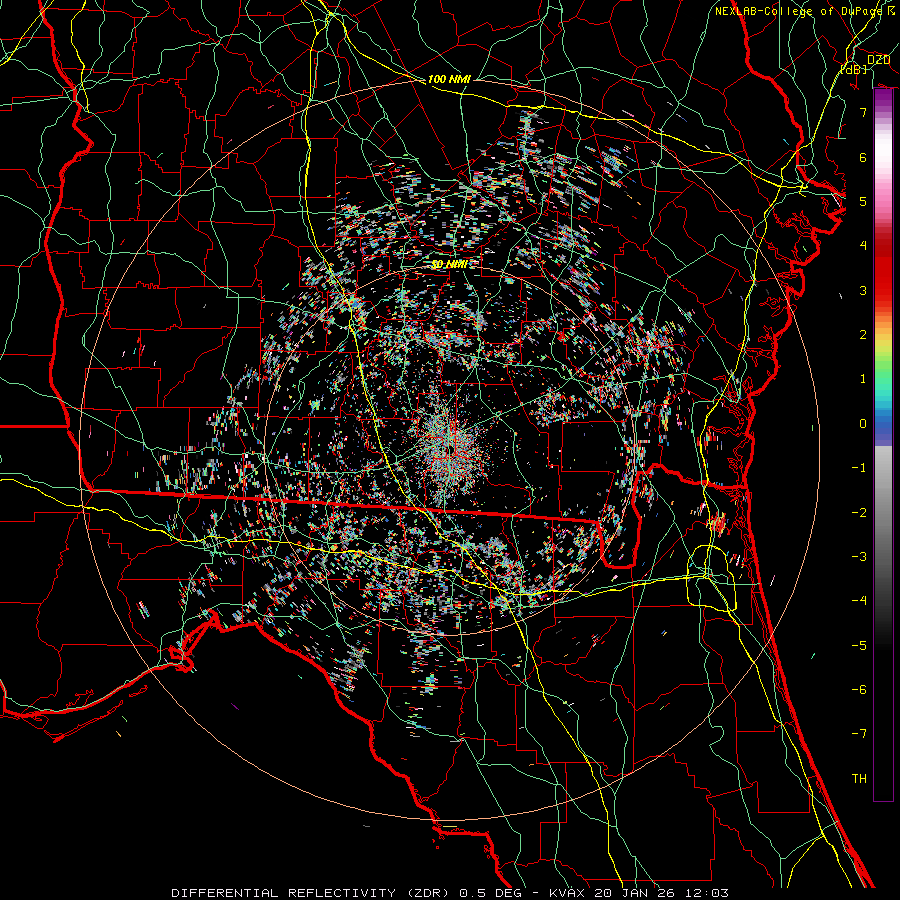Click the "0" value on color scale

click(863, 423)
